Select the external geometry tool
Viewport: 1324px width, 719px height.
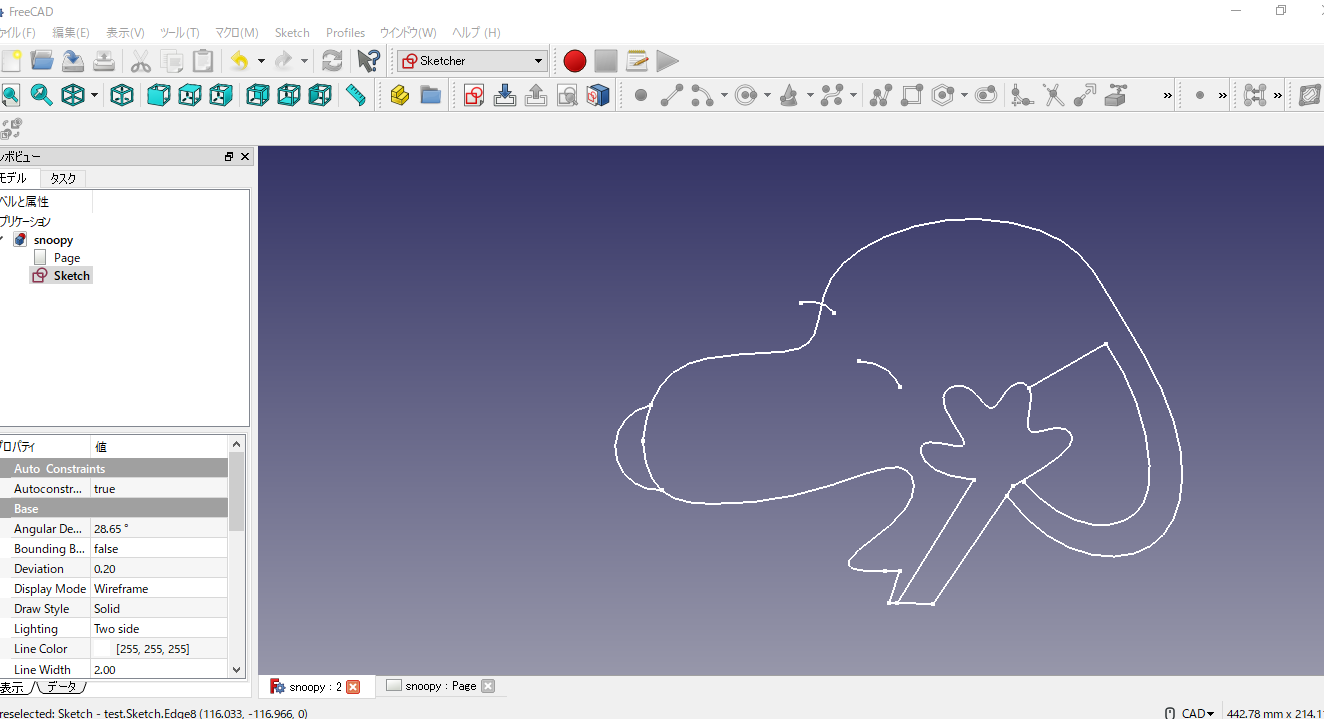(x=1116, y=95)
